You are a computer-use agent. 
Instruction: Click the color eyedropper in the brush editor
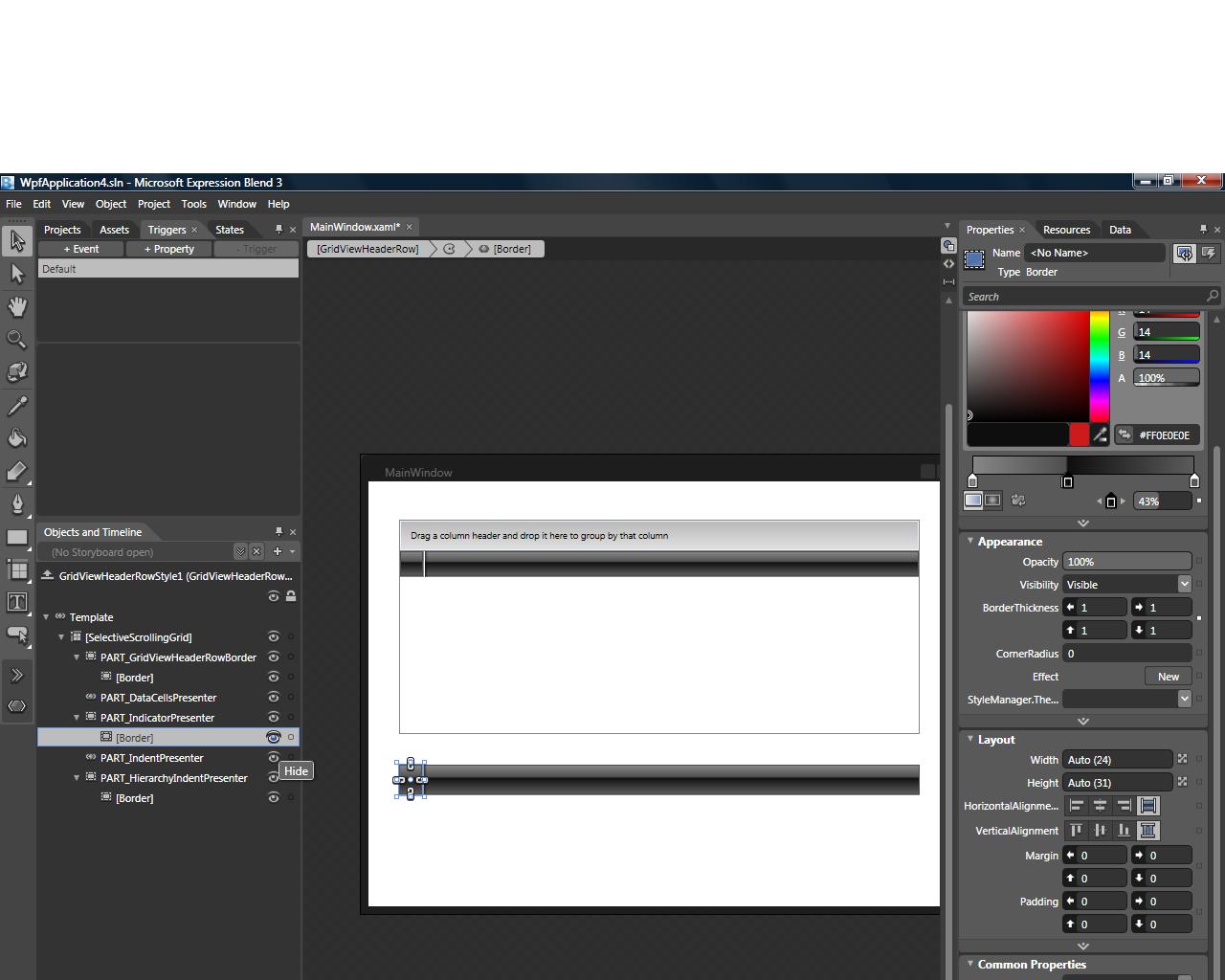(x=1101, y=435)
